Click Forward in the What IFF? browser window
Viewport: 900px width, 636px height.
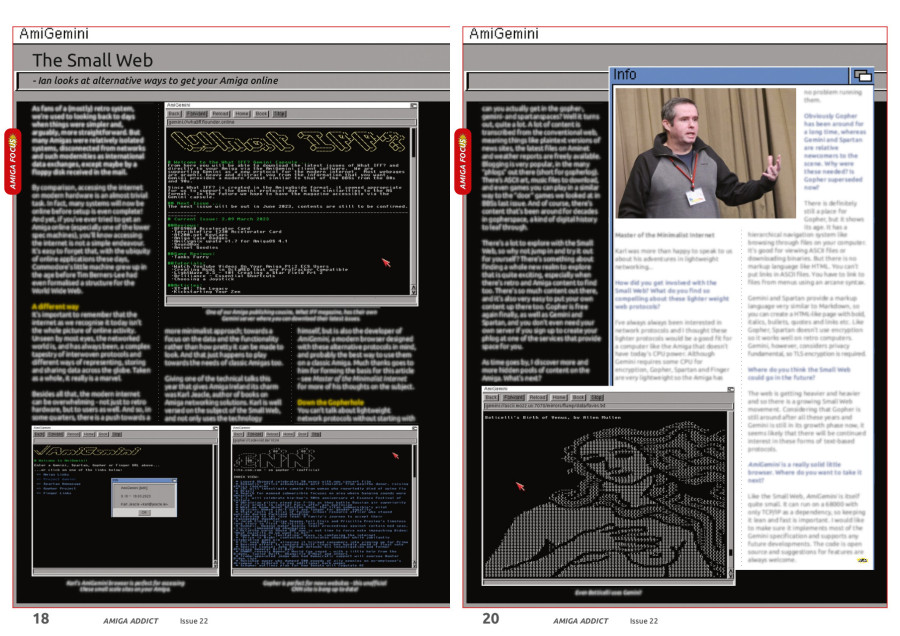(x=196, y=114)
